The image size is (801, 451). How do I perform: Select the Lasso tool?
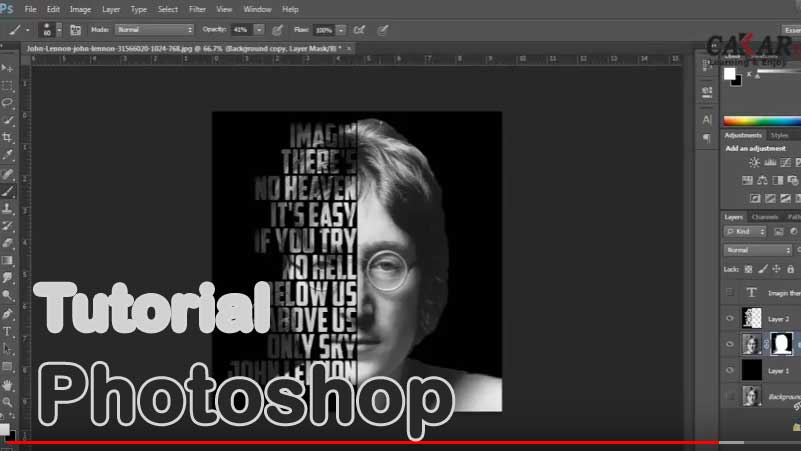click(x=7, y=103)
